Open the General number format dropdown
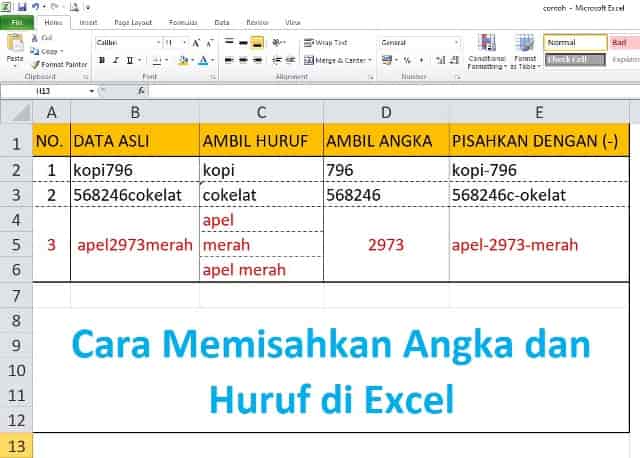This screenshot has height=458, width=640. [456, 42]
